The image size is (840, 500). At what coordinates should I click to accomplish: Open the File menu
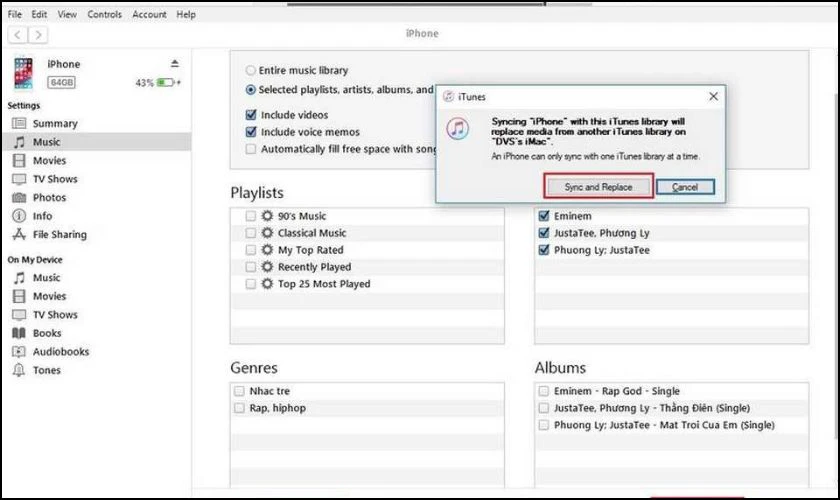click(14, 14)
